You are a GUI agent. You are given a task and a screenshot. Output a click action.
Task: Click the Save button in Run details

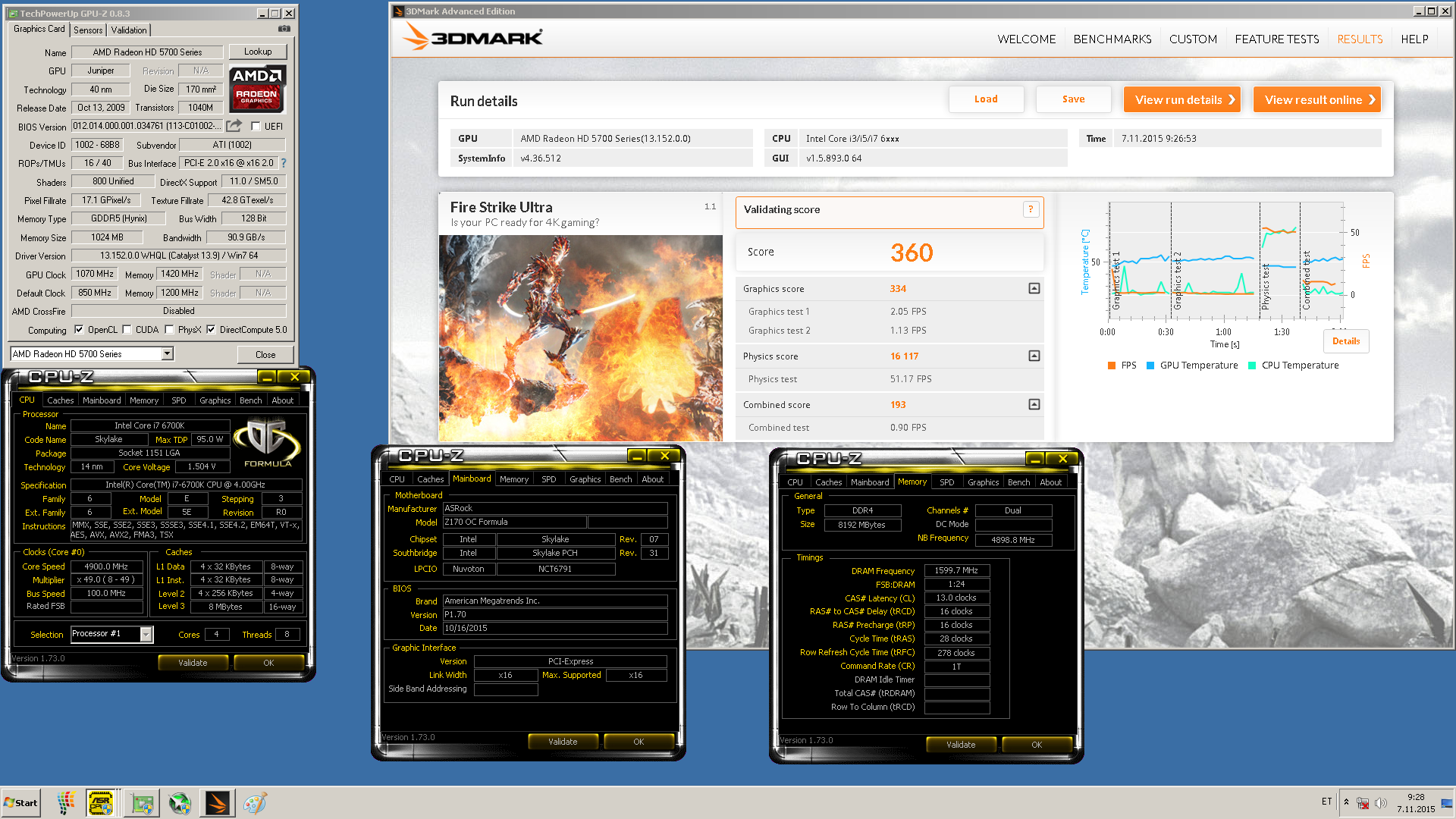[x=1073, y=99]
